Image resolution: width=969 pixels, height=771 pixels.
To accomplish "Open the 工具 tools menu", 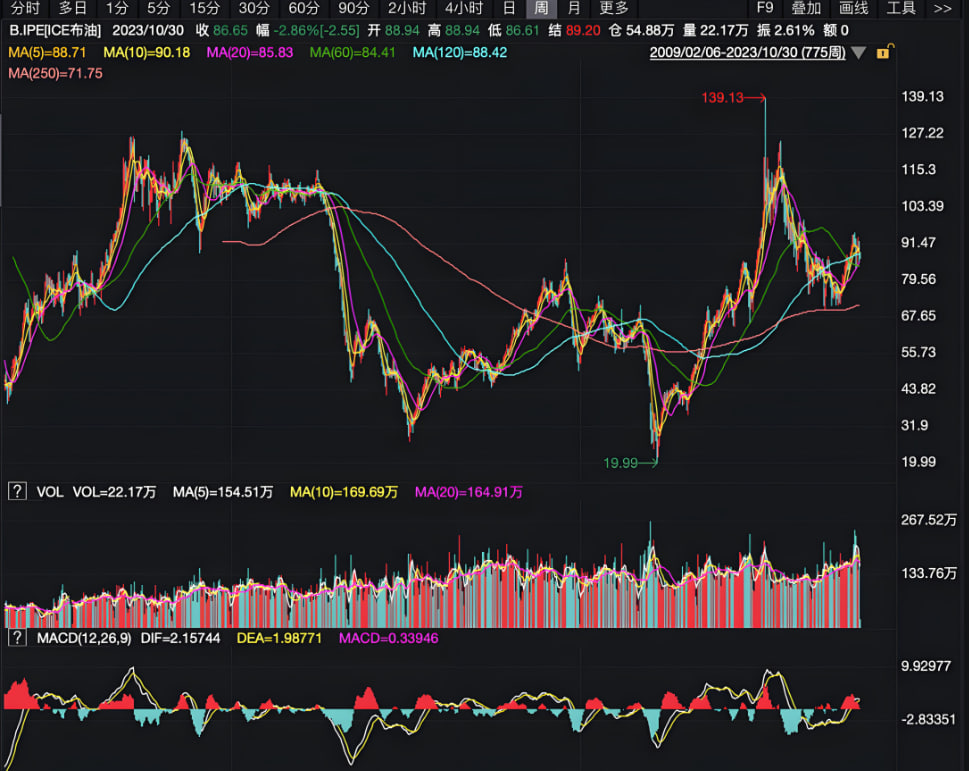I will pyautogui.click(x=901, y=8).
